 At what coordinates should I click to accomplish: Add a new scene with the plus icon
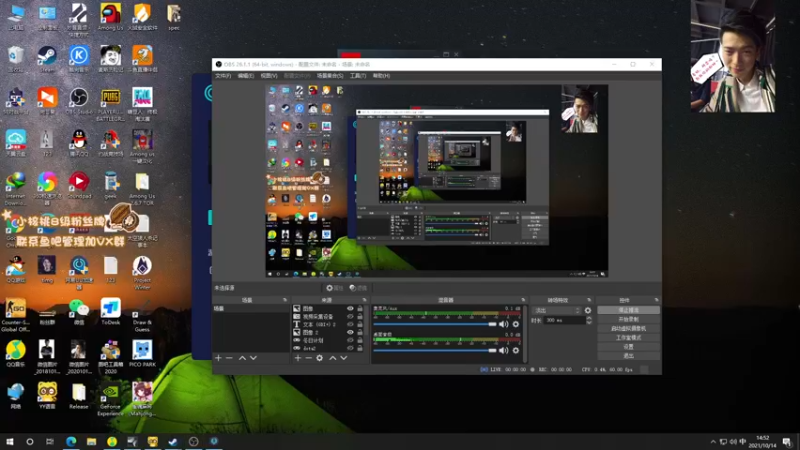(x=218, y=358)
